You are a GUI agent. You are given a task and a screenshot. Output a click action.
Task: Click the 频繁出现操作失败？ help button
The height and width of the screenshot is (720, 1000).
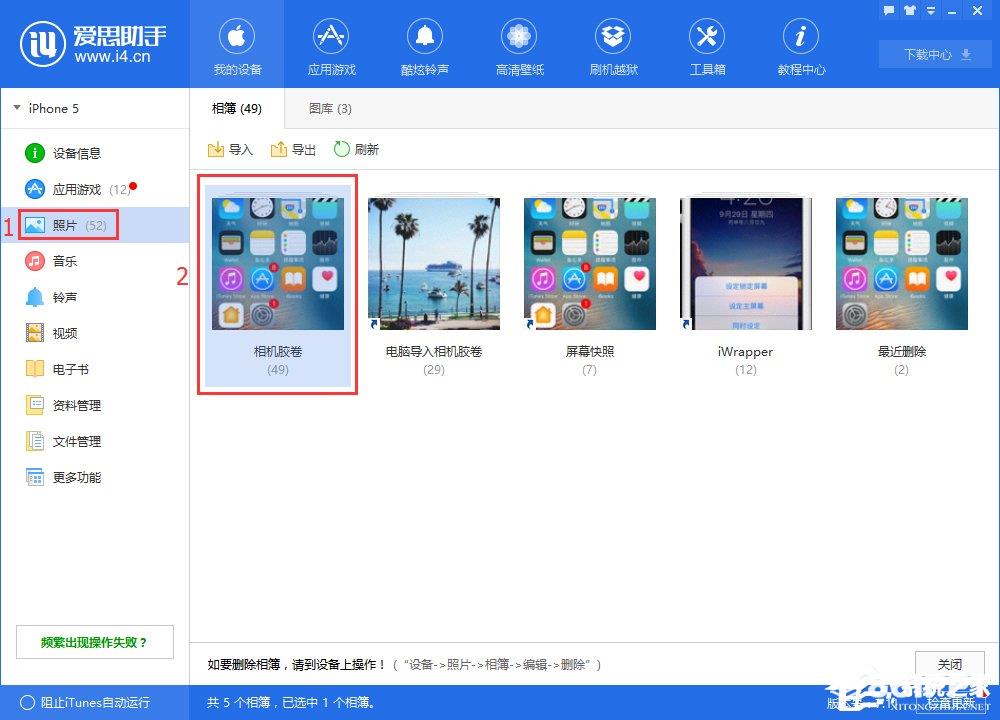pyautogui.click(x=94, y=642)
